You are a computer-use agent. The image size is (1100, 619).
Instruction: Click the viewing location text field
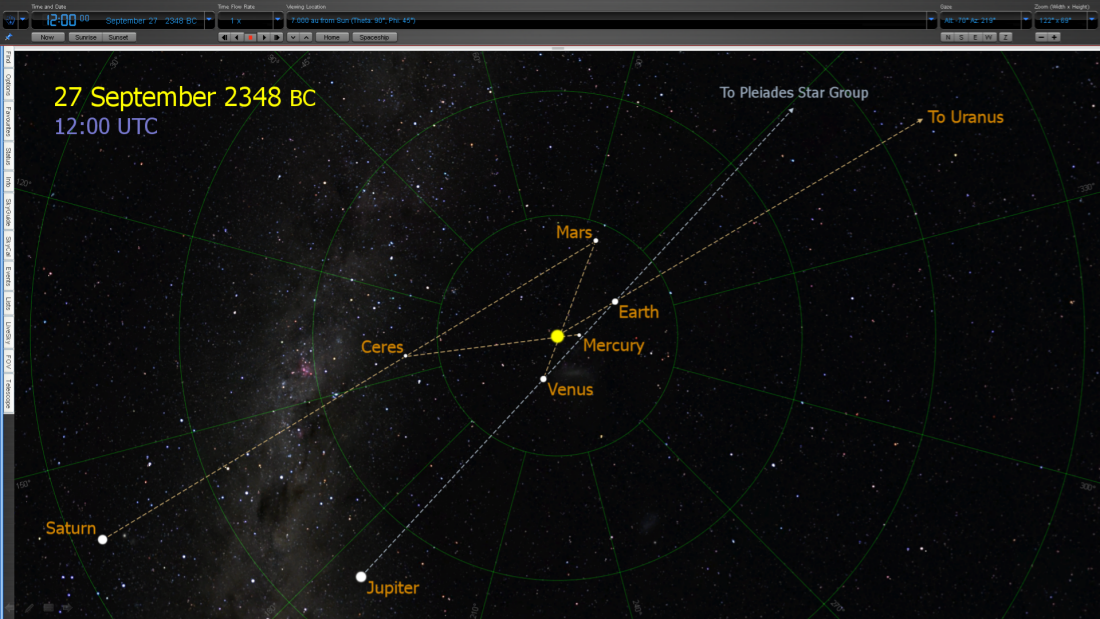pyautogui.click(x=607, y=20)
